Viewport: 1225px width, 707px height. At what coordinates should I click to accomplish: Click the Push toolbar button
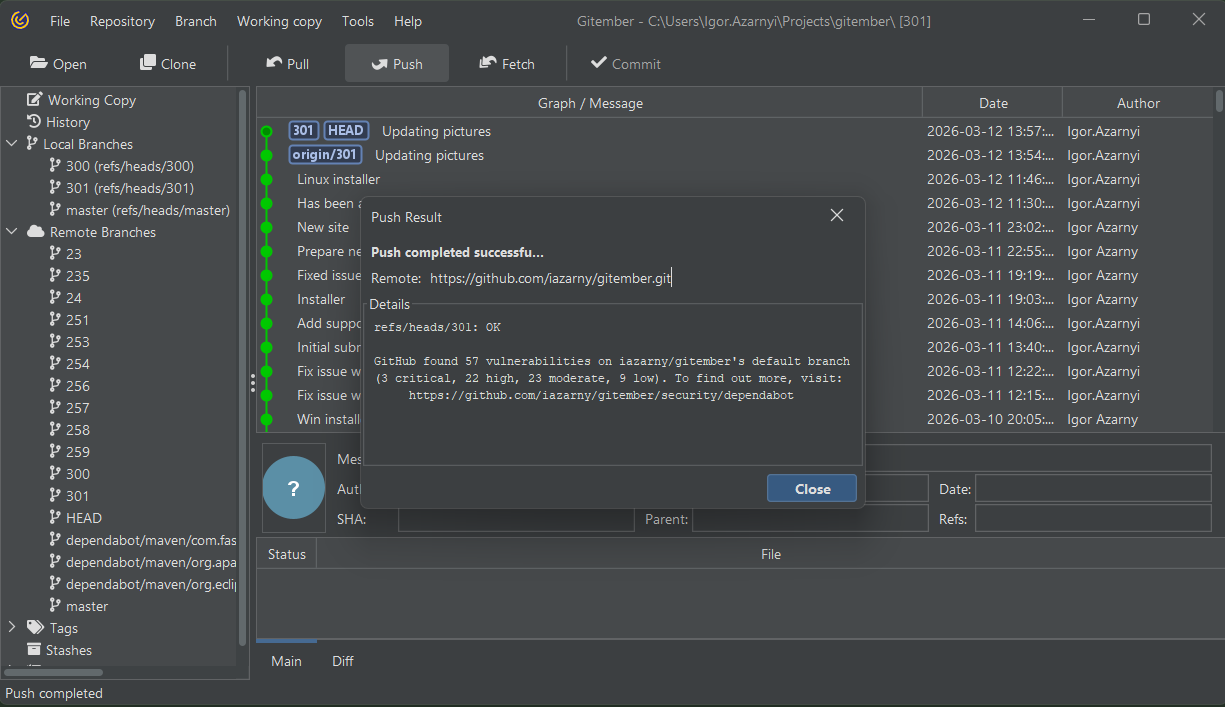[x=396, y=64]
